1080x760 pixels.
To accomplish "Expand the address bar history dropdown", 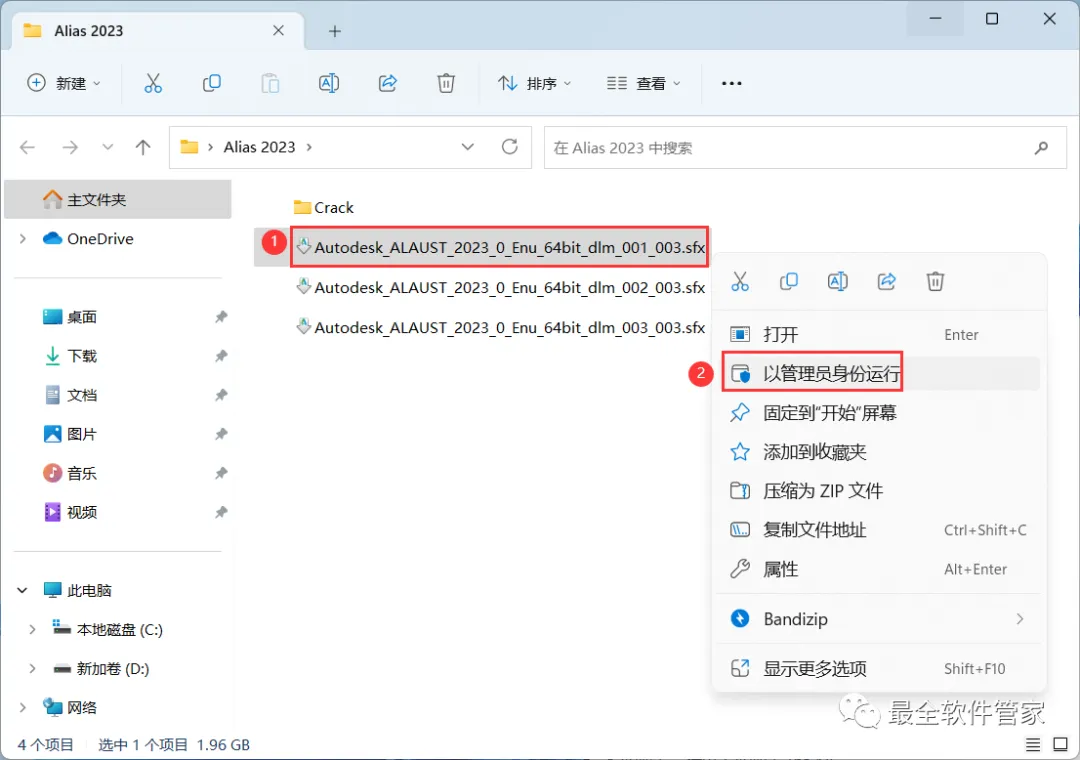I will [x=468, y=147].
